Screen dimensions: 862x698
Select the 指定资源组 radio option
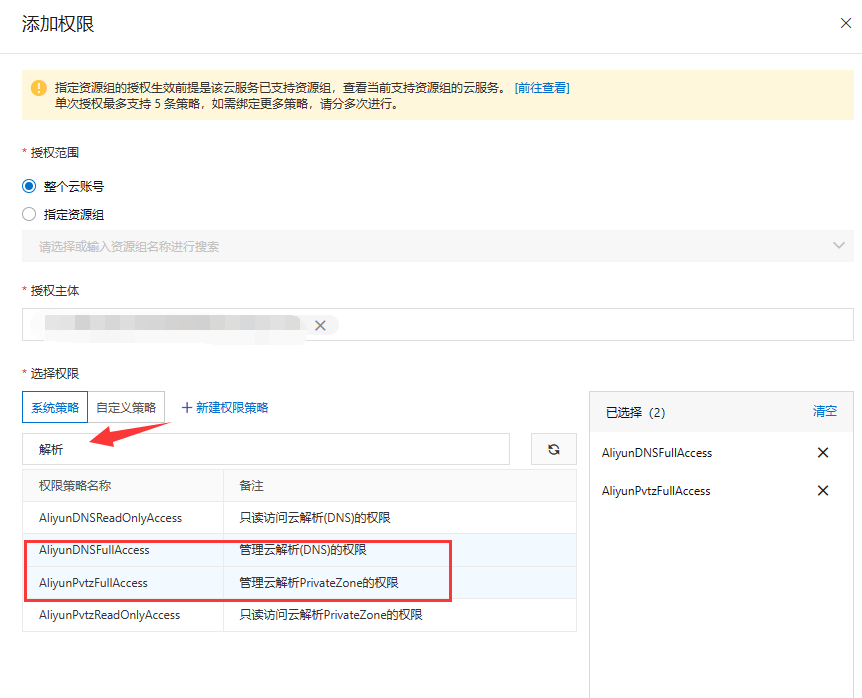(29, 214)
